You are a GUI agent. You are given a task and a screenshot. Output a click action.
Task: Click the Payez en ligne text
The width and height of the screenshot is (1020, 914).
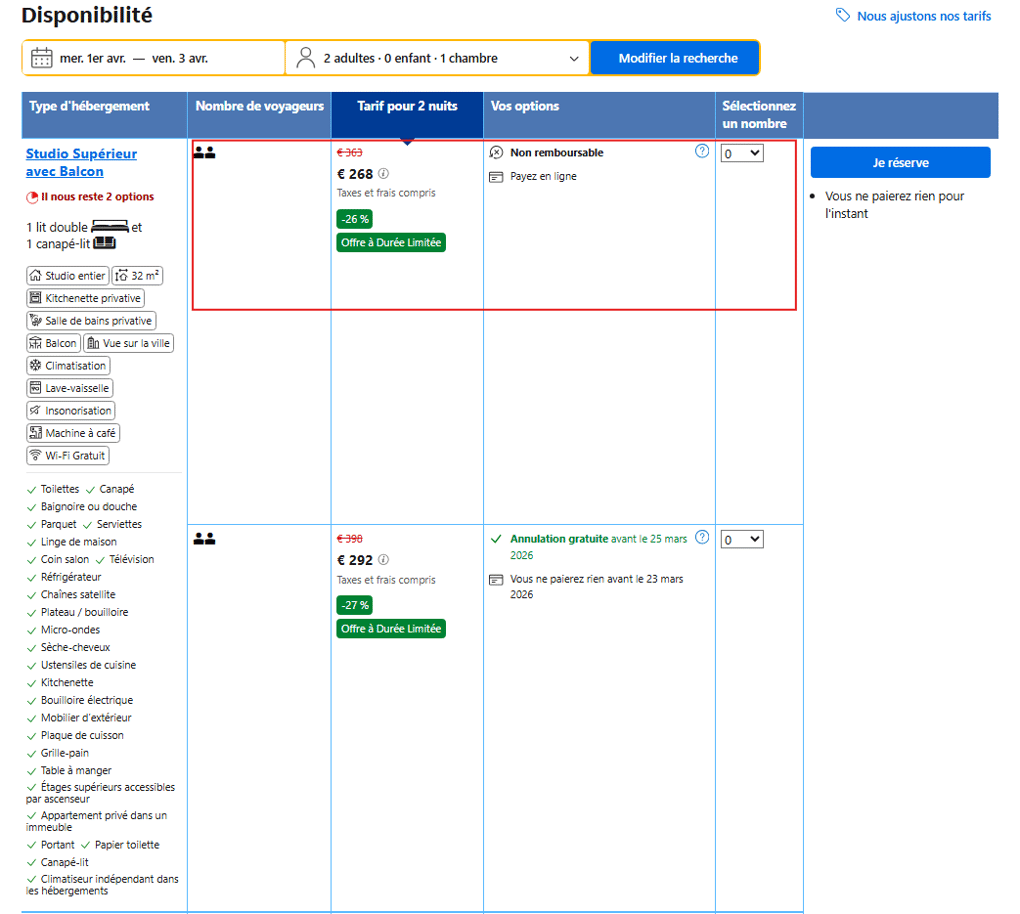(x=543, y=176)
